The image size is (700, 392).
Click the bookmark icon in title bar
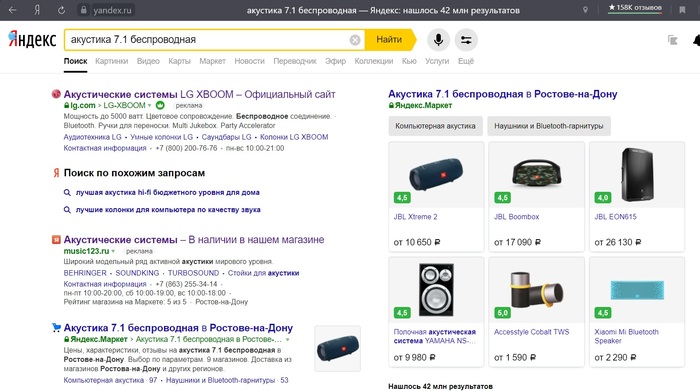682,10
